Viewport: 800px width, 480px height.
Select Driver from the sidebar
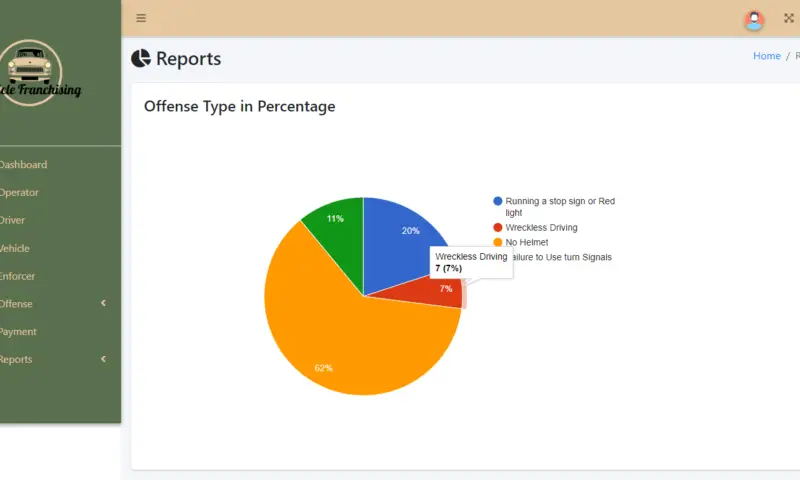tap(12, 221)
